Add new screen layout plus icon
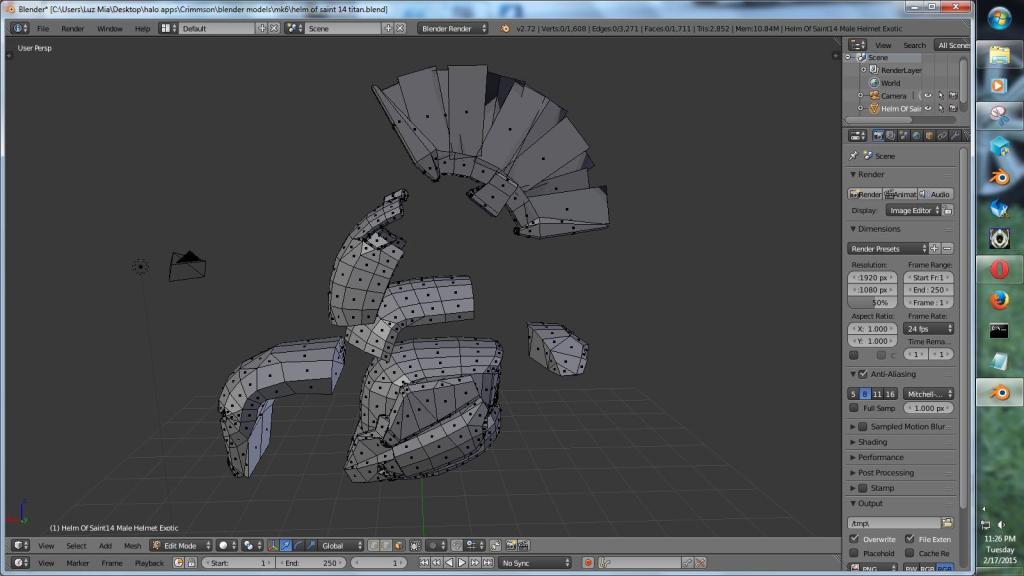 (262, 28)
